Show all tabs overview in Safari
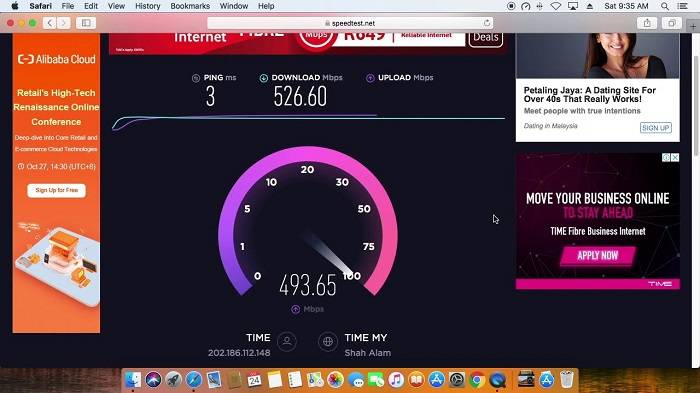700x393 pixels. tap(671, 23)
